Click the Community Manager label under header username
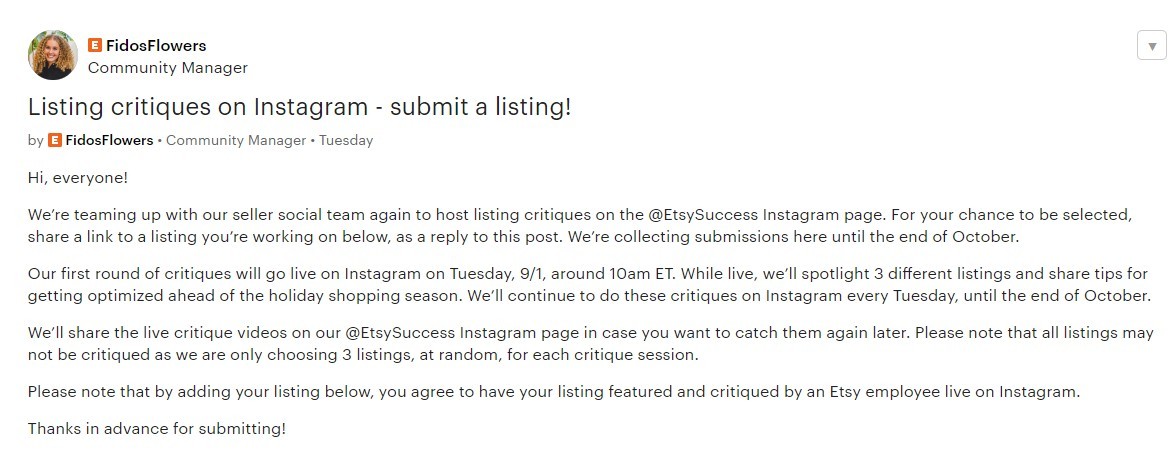This screenshot has width=1173, height=456. (x=167, y=68)
